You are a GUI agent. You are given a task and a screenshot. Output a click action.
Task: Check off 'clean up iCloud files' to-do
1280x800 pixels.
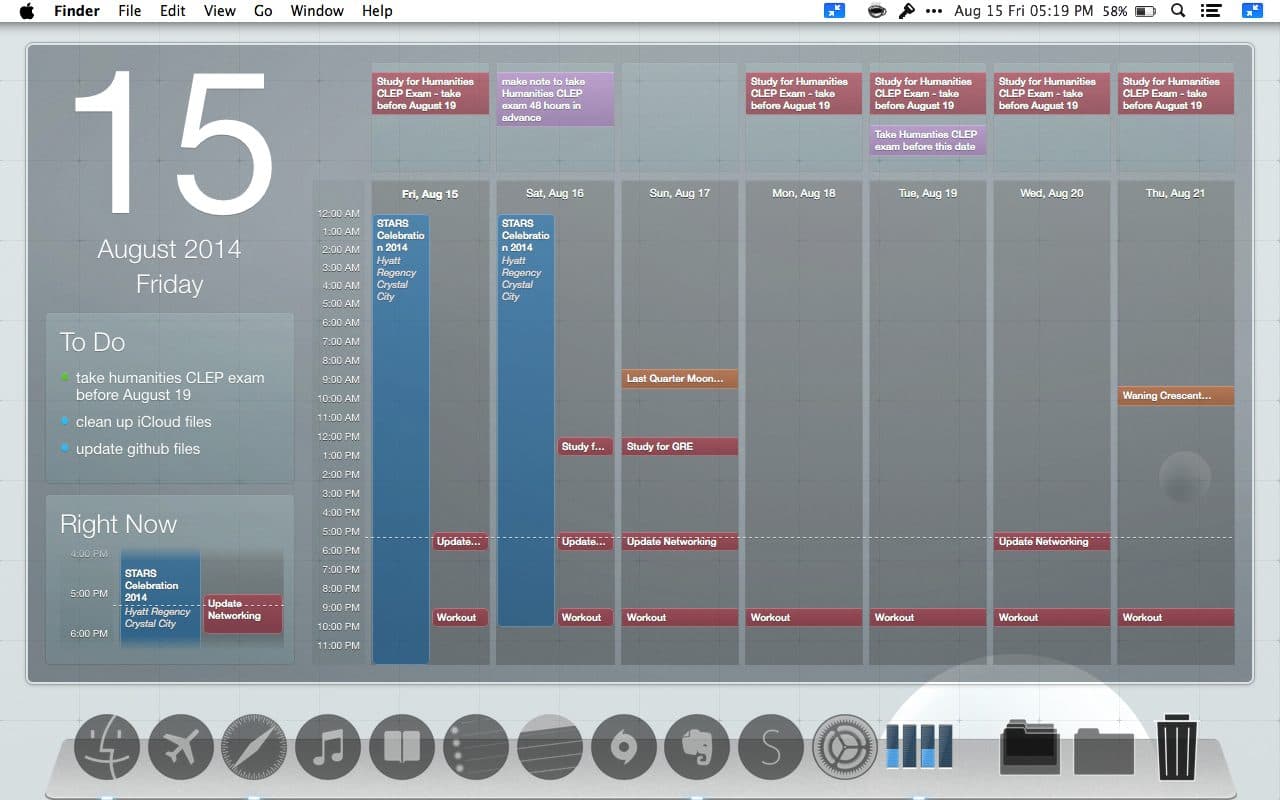pos(65,422)
